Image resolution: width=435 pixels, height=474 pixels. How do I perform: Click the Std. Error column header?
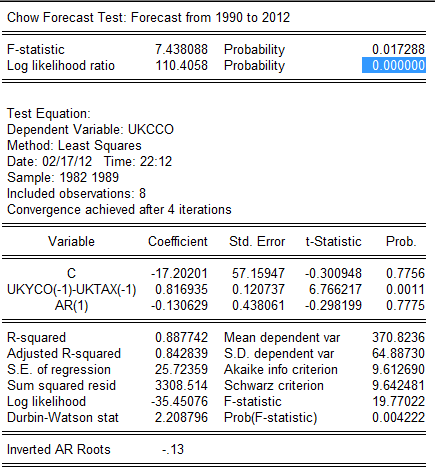[x=257, y=241]
